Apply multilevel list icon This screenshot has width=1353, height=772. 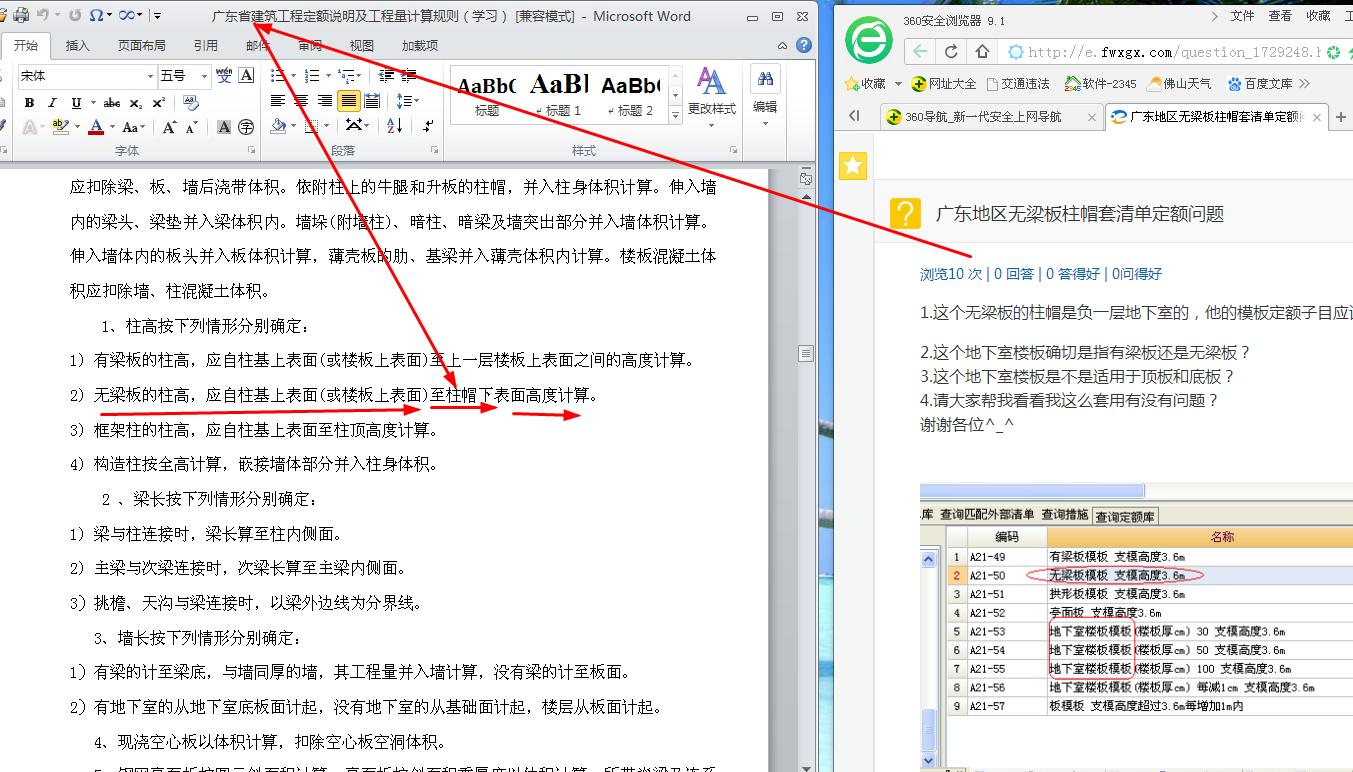click(345, 76)
